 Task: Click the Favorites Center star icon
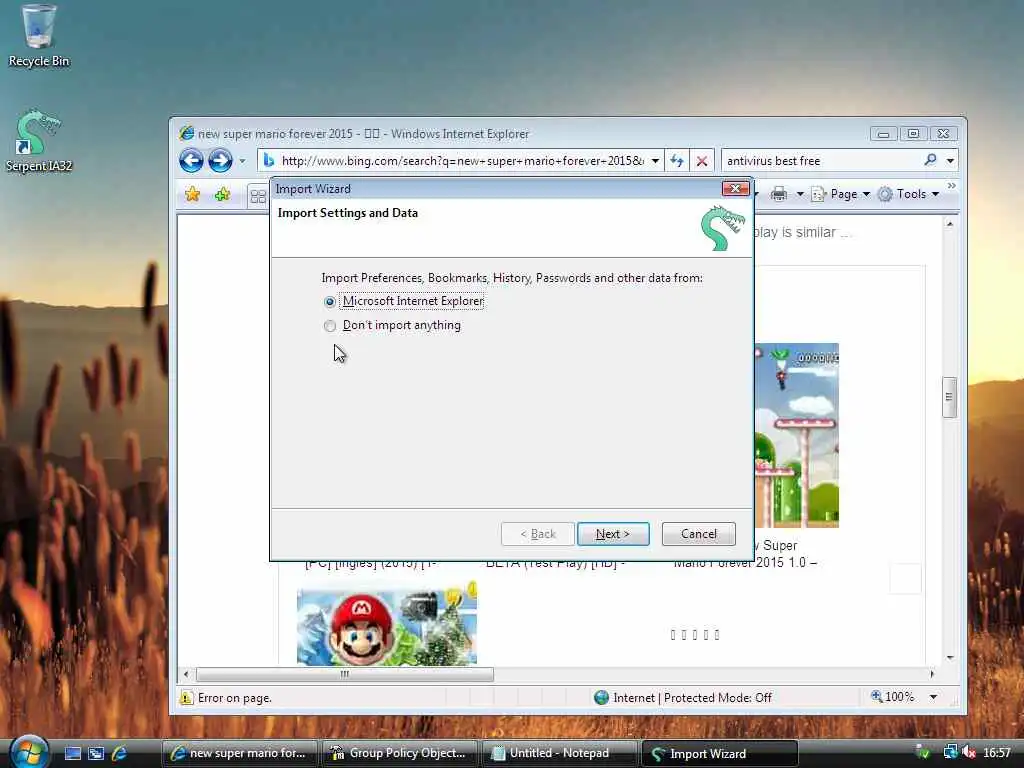[193, 194]
